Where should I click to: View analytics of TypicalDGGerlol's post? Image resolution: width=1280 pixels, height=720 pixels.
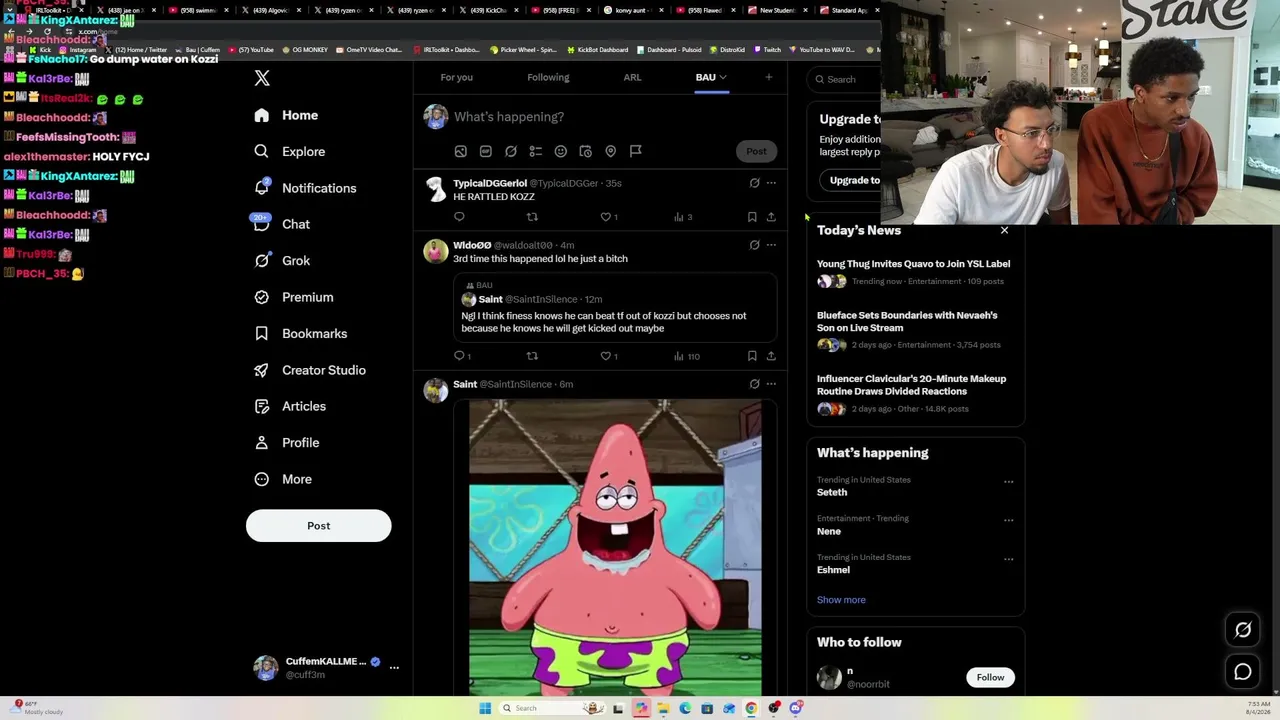[x=682, y=217]
